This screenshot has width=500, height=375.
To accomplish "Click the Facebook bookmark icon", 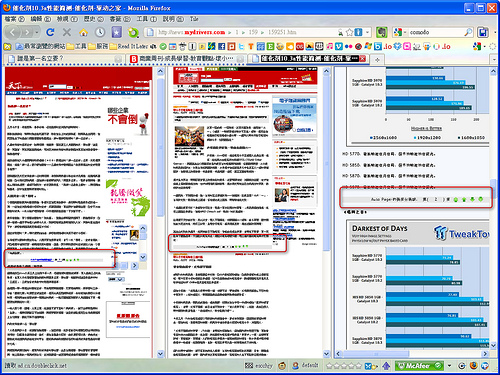I will 221,46.
